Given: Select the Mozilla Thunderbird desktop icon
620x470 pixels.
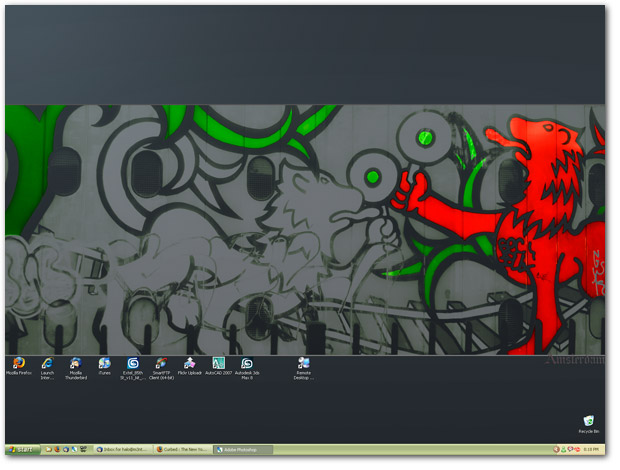Looking at the screenshot, I should point(76,364).
